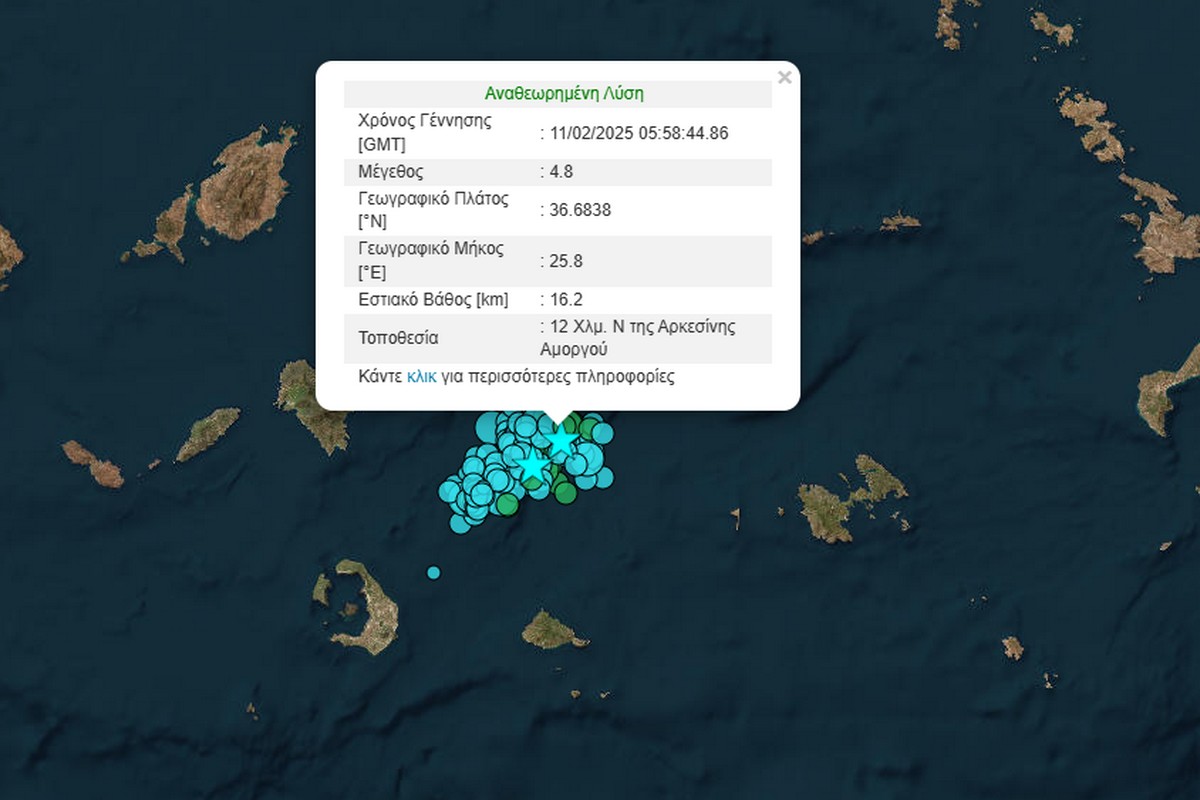
Task: Open the 'κλικ' more information link
Action: coord(421,377)
